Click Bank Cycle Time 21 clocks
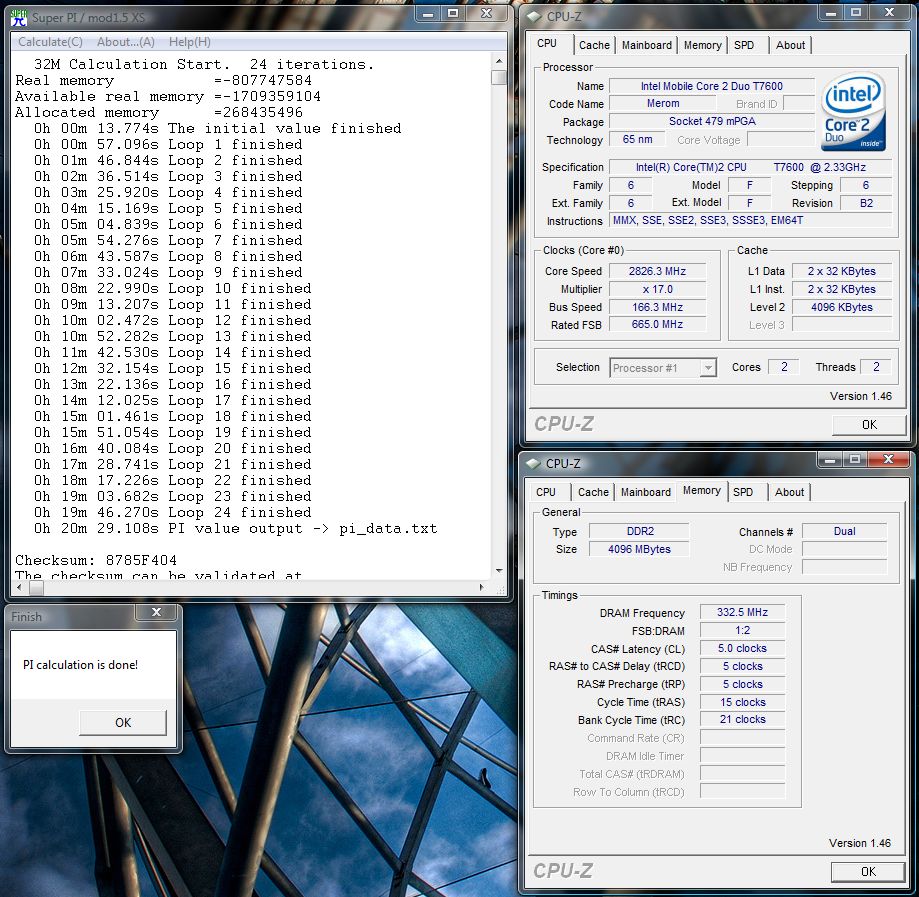 (x=742, y=720)
